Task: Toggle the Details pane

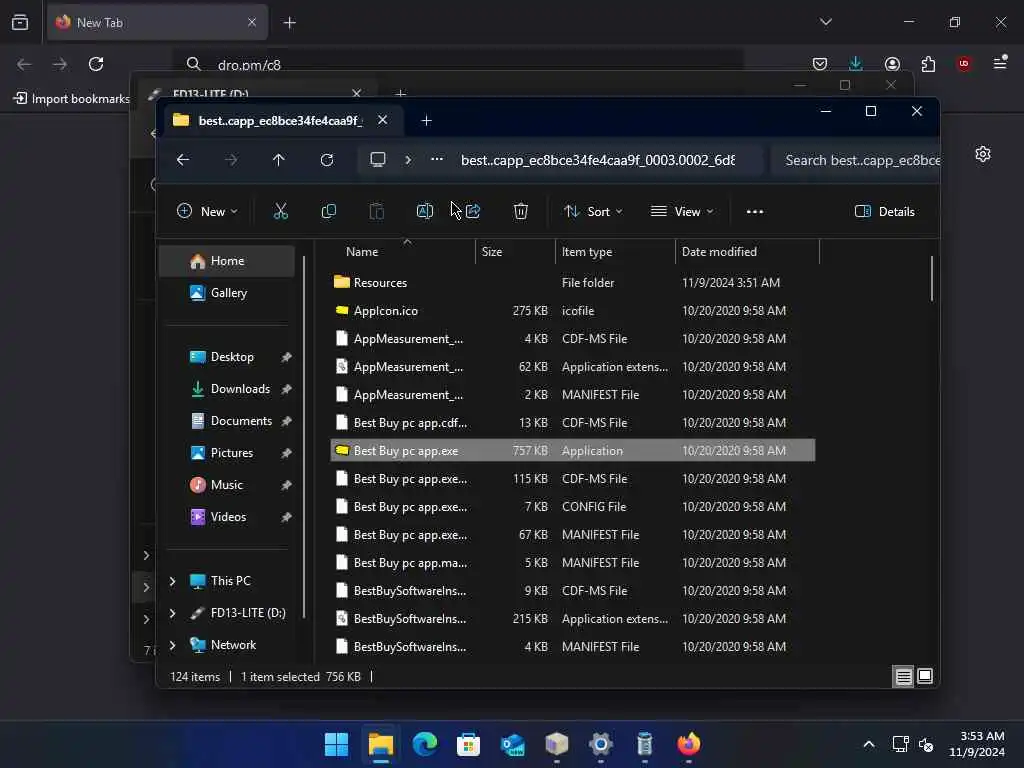Action: pyautogui.click(x=885, y=211)
